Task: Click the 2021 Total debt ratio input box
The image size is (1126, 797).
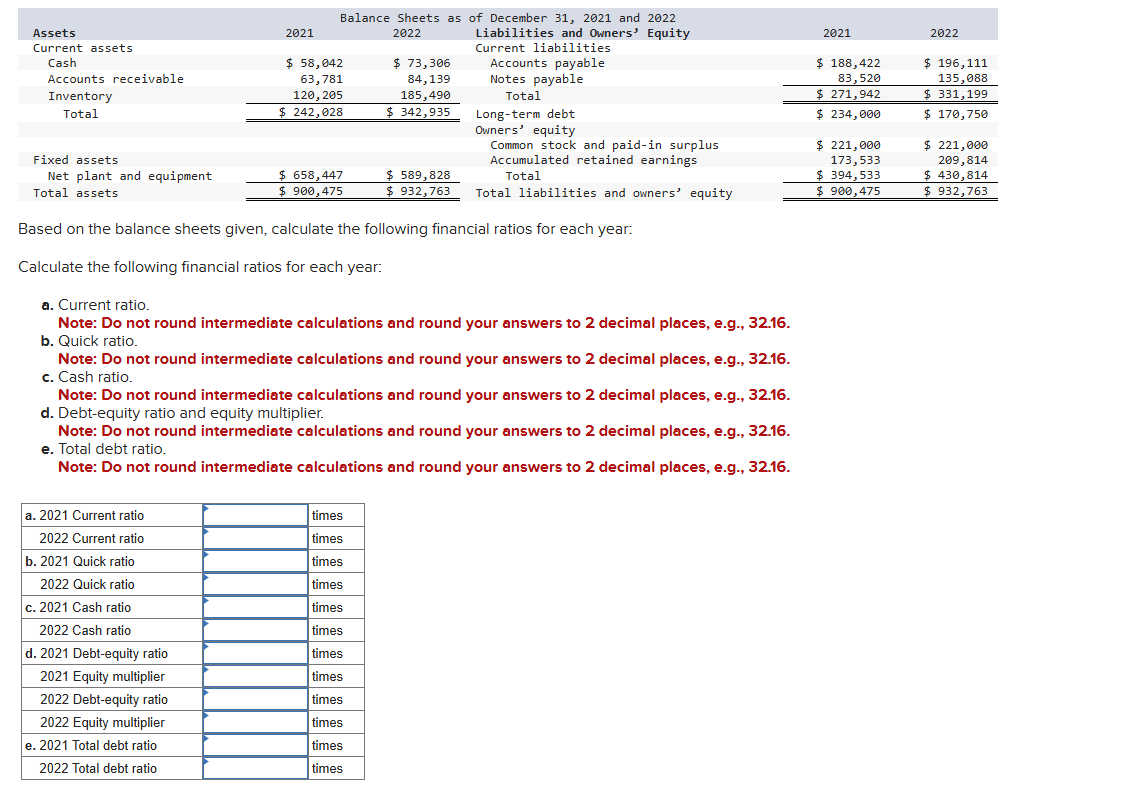Action: pyautogui.click(x=255, y=745)
